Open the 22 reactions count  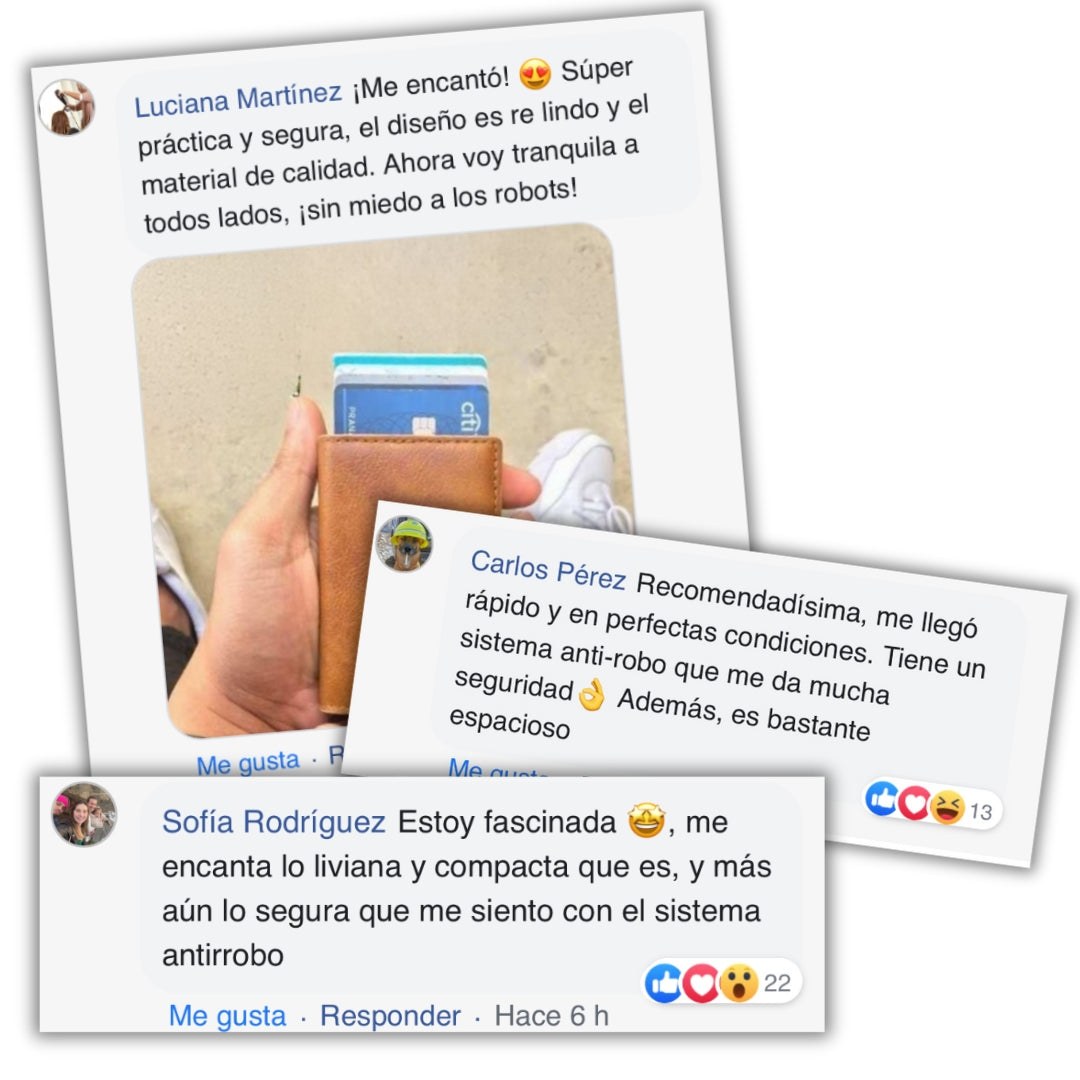click(777, 983)
